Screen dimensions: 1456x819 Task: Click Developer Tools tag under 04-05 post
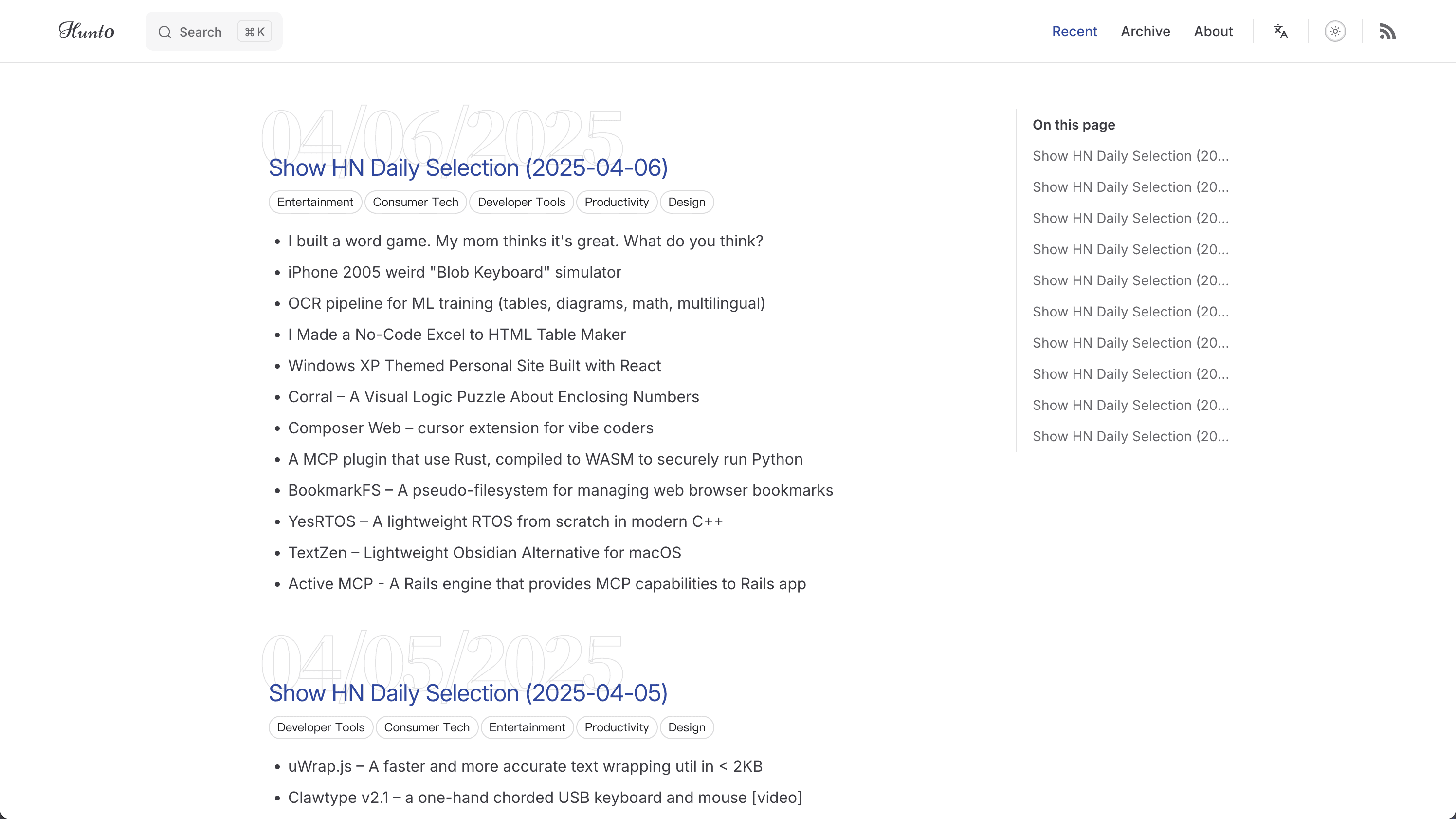[321, 727]
